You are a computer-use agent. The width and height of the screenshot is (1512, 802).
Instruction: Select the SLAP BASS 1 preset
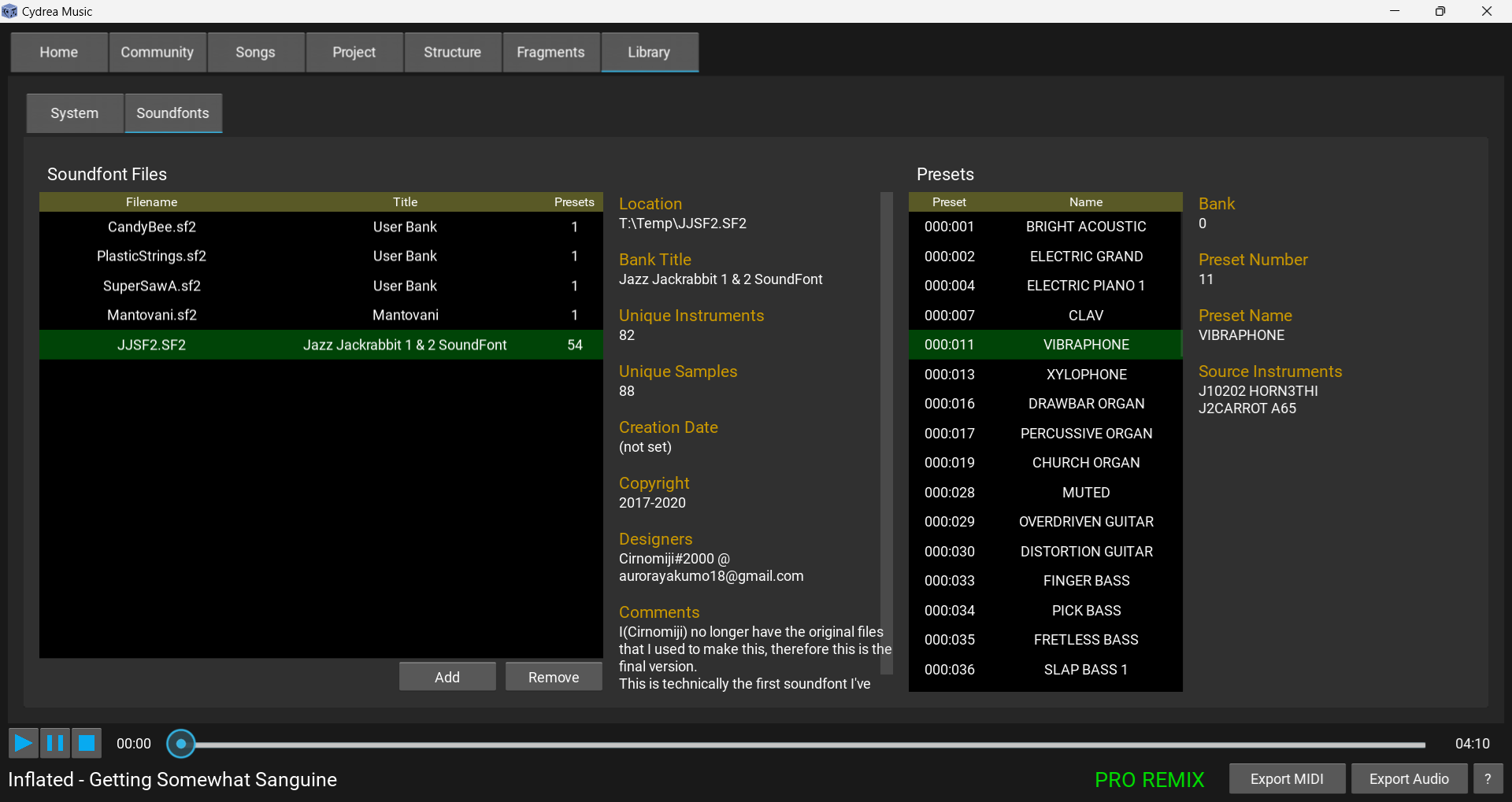click(1045, 670)
